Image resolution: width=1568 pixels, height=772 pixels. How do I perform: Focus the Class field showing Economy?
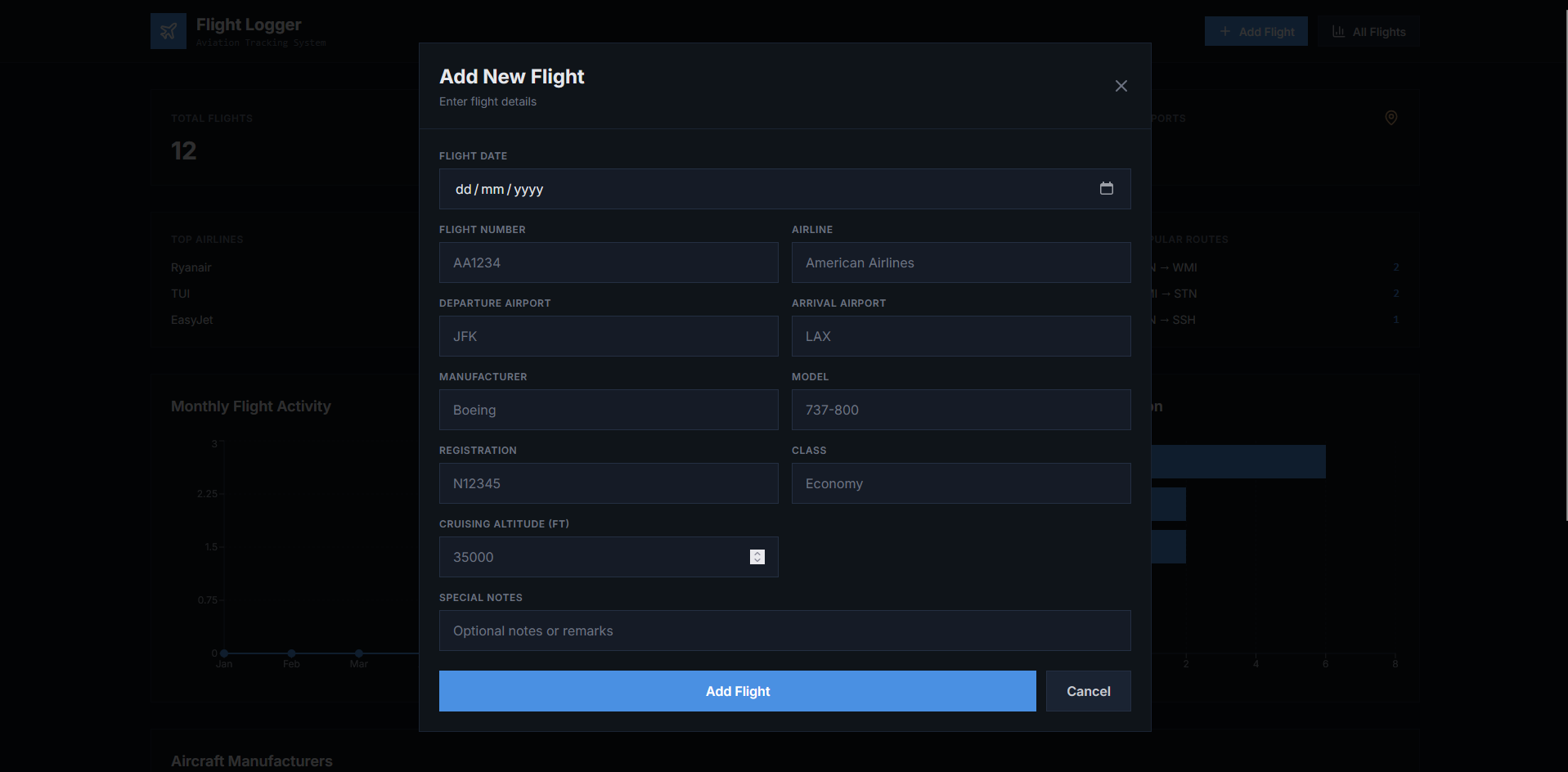(x=960, y=482)
